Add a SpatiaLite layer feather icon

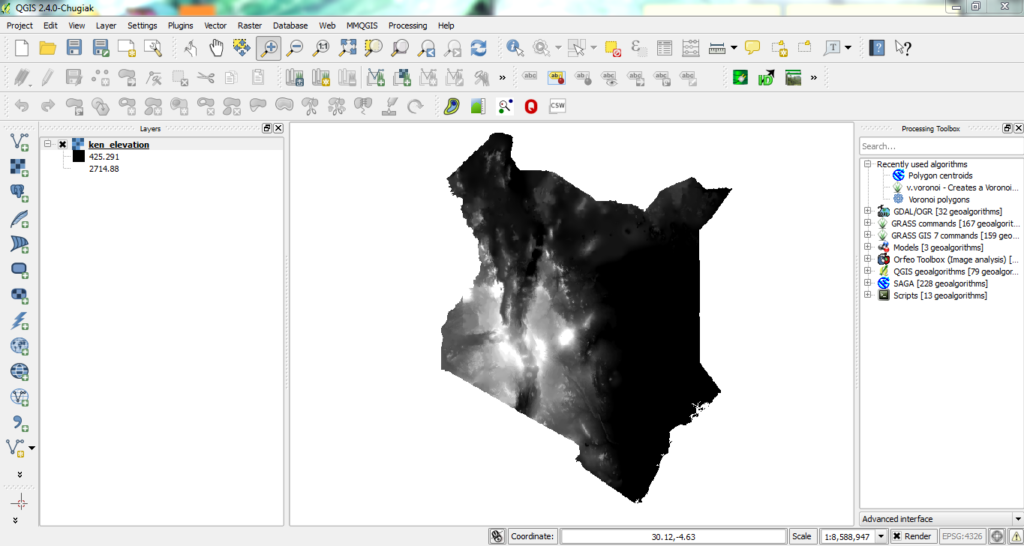coord(19,218)
